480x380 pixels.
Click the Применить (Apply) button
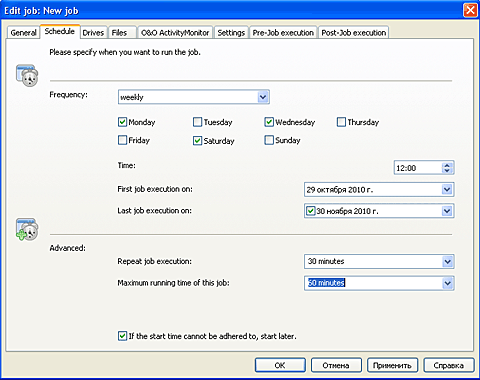point(392,365)
